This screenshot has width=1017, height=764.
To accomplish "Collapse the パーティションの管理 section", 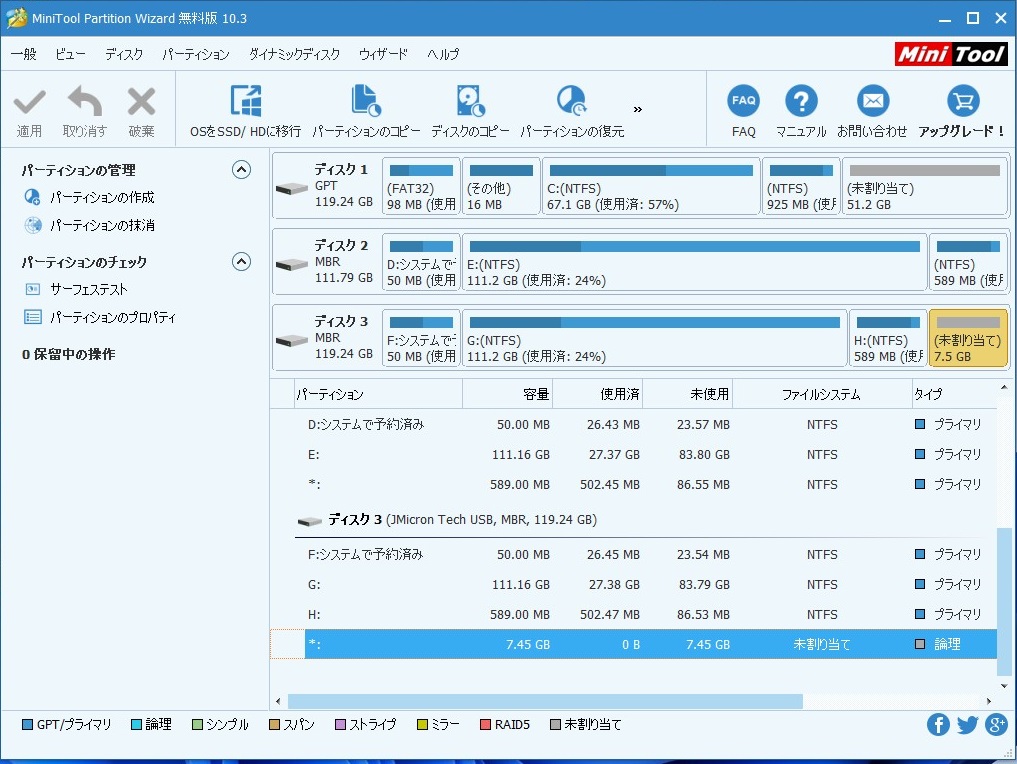I will [241, 170].
